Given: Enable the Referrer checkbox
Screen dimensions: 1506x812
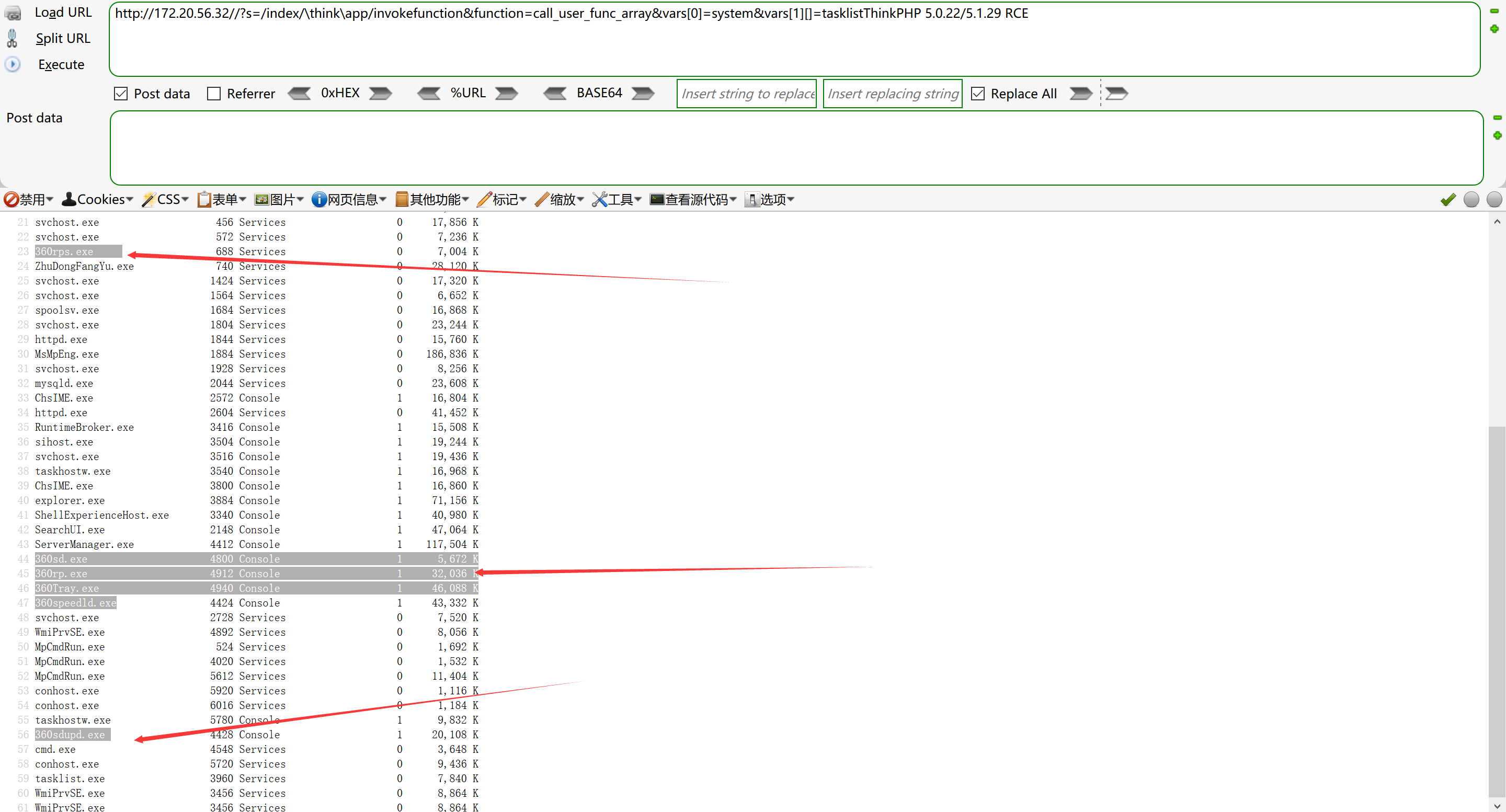Looking at the screenshot, I should (x=214, y=94).
